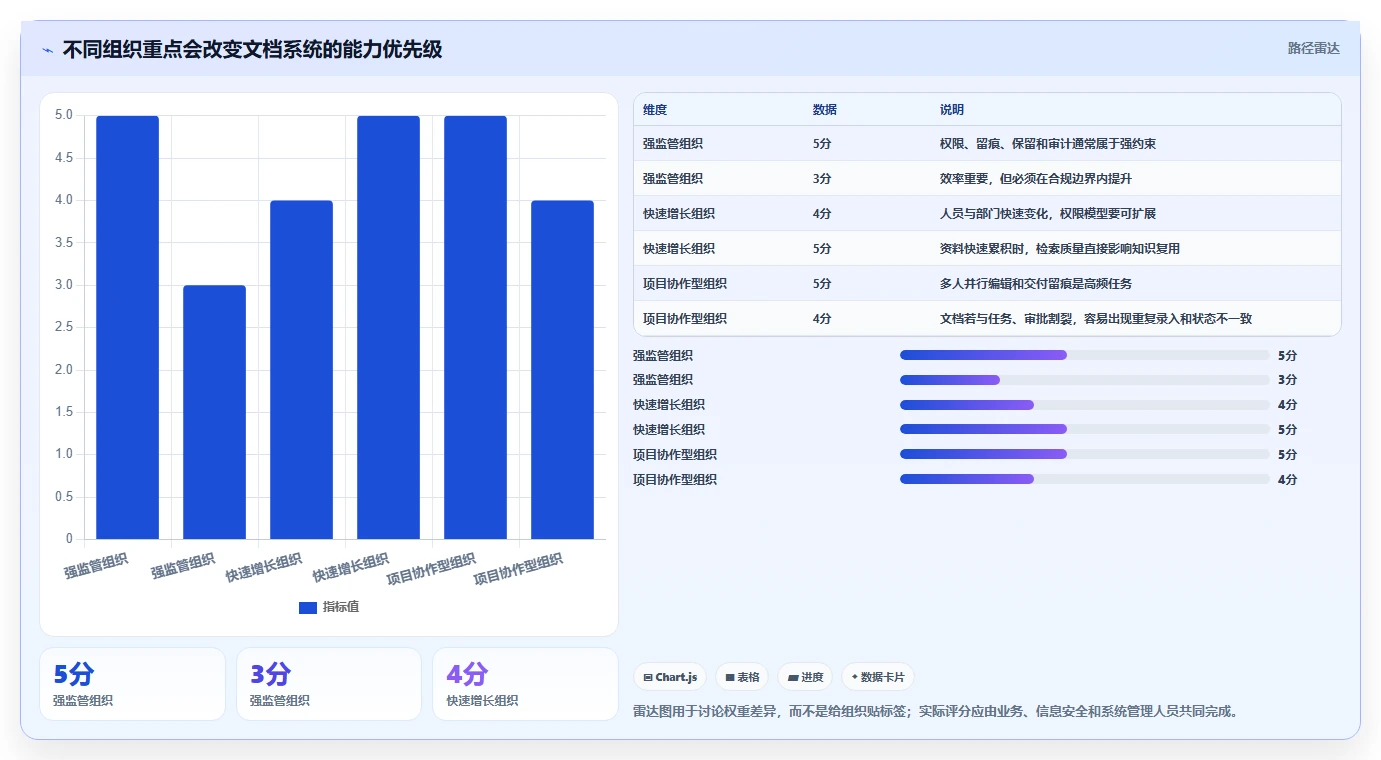Click the page title 不同组织重点会改变文档系统的能力优先级
Screen dimensions: 1381x760
pos(252,49)
